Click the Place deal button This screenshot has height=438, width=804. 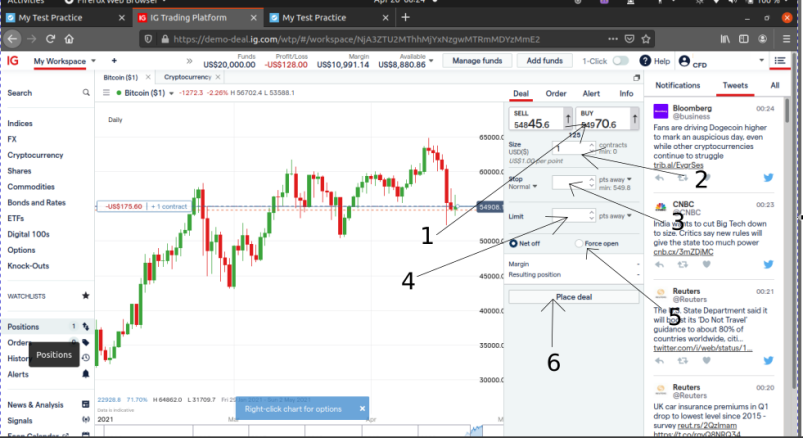574,297
